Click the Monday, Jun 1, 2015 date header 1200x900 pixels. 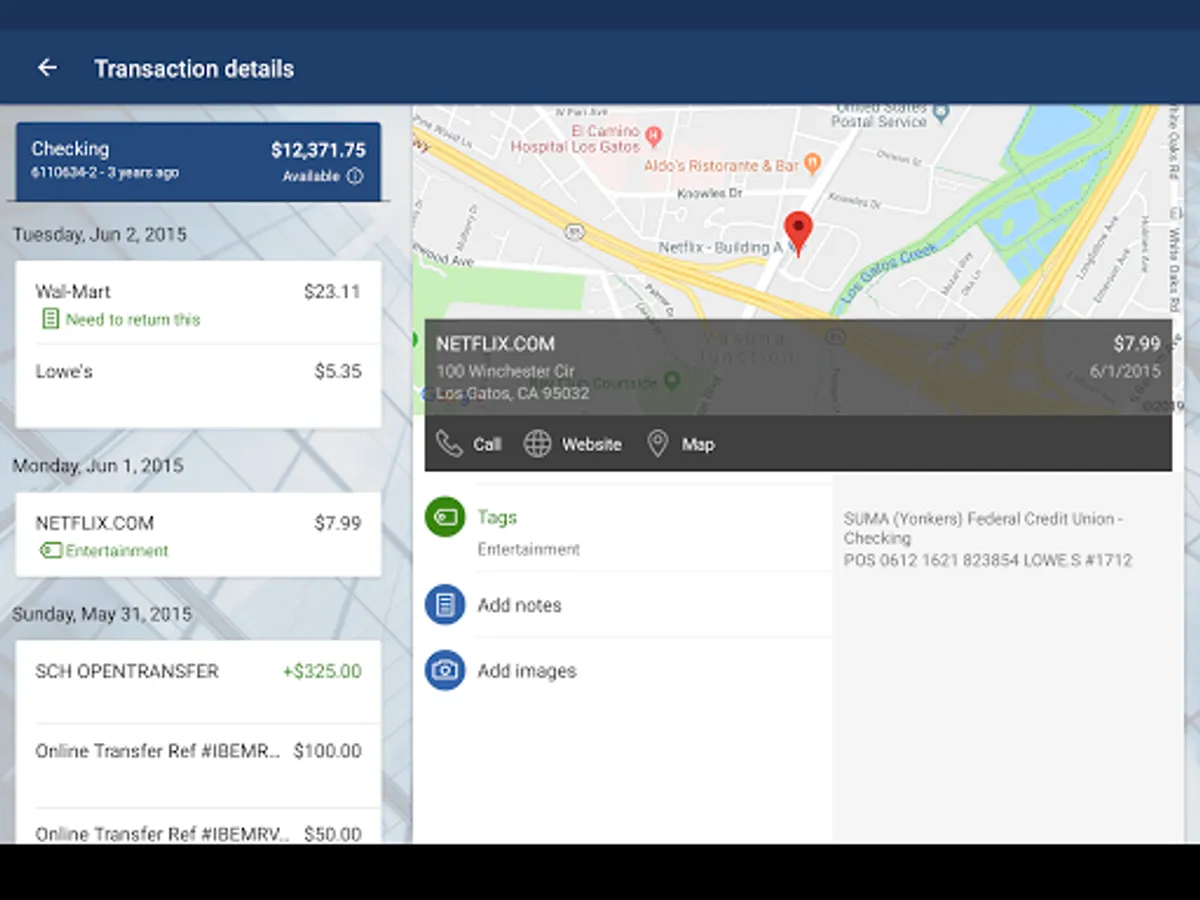[98, 466]
